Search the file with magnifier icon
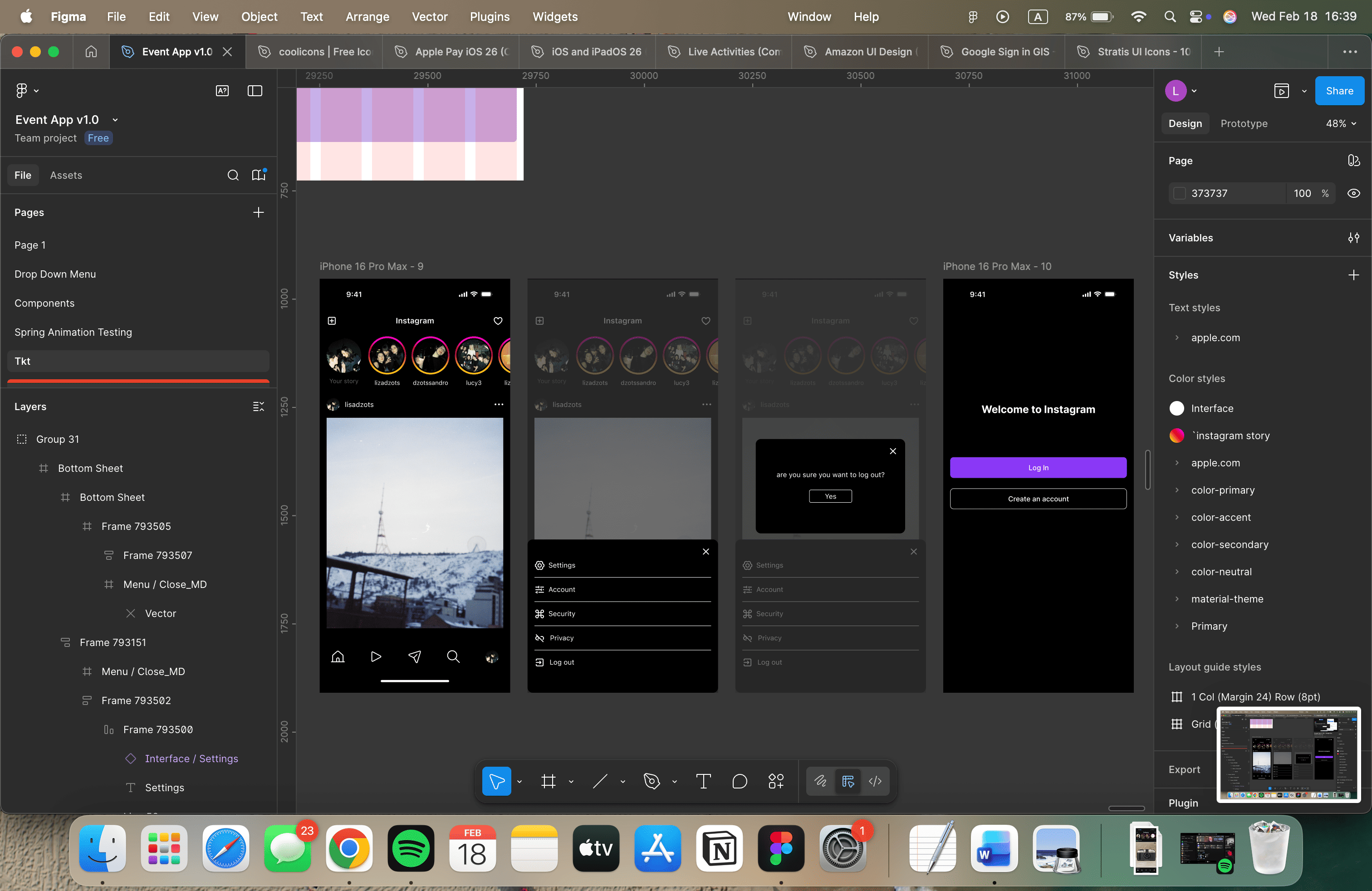The height and width of the screenshot is (891, 1372). click(x=233, y=175)
